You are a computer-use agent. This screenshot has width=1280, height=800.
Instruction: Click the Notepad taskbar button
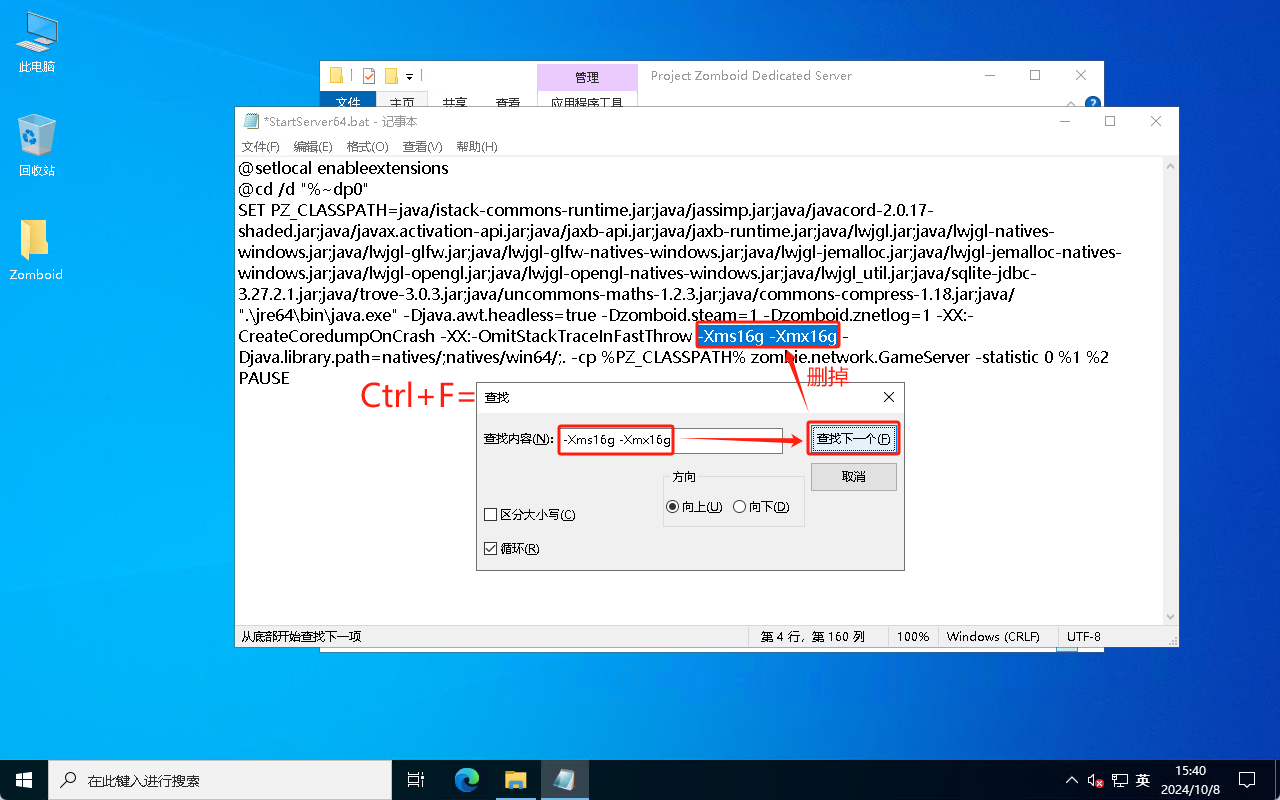[x=564, y=780]
